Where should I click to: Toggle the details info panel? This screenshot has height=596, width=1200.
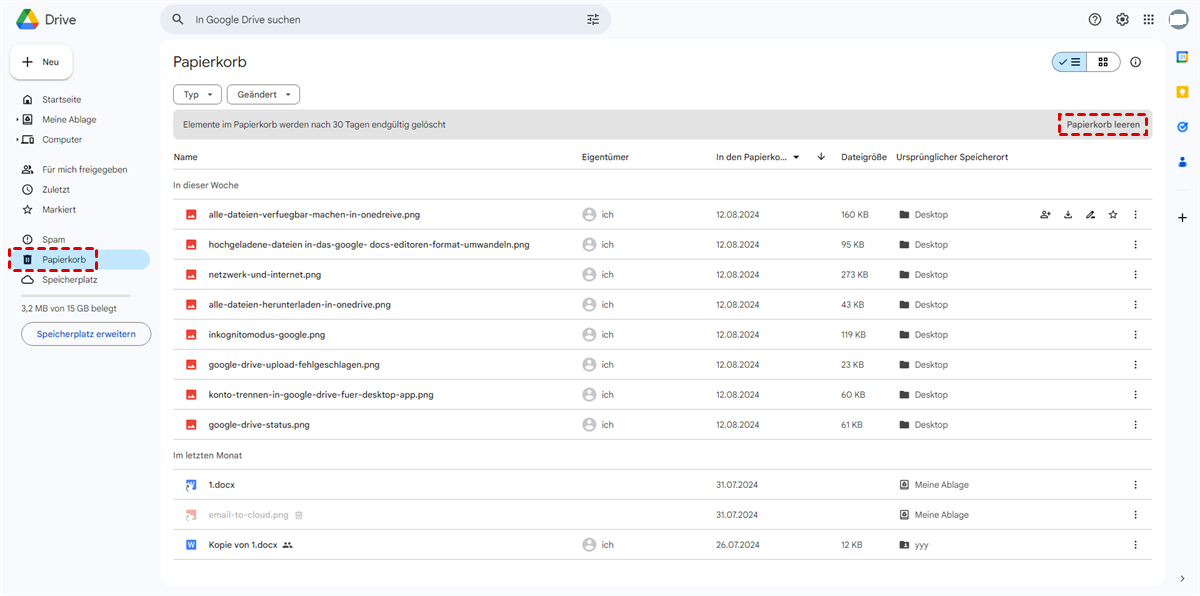point(1136,62)
